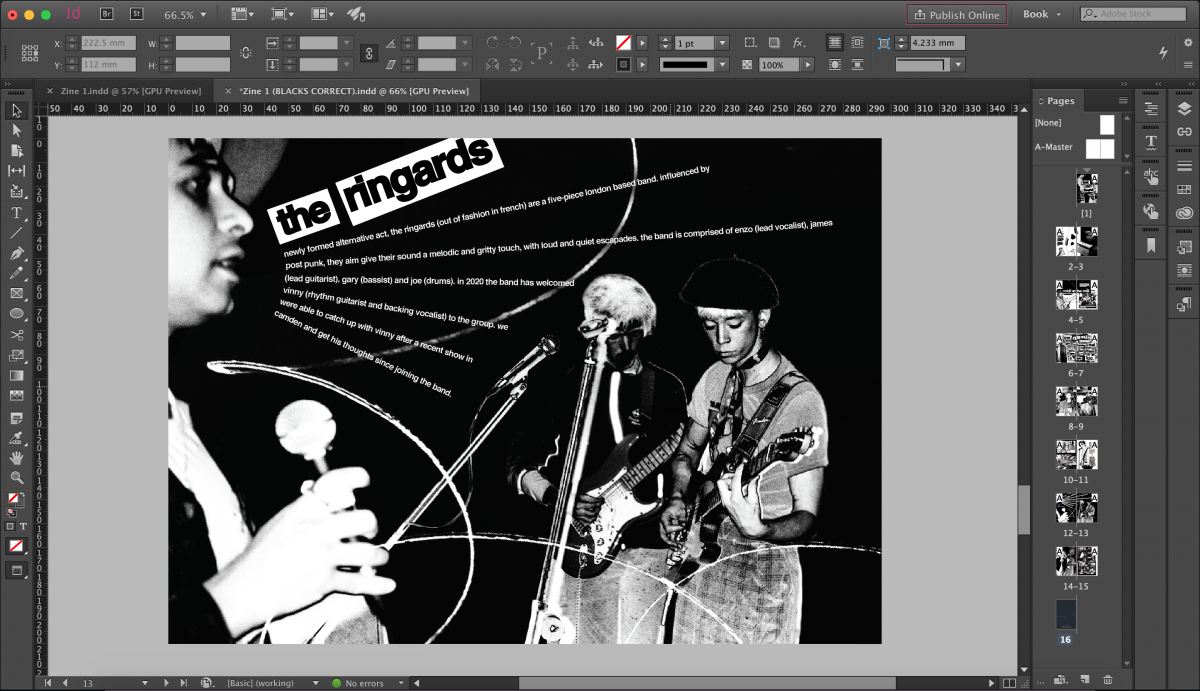Open the Effects fx button
The image size is (1200, 691).
[799, 43]
